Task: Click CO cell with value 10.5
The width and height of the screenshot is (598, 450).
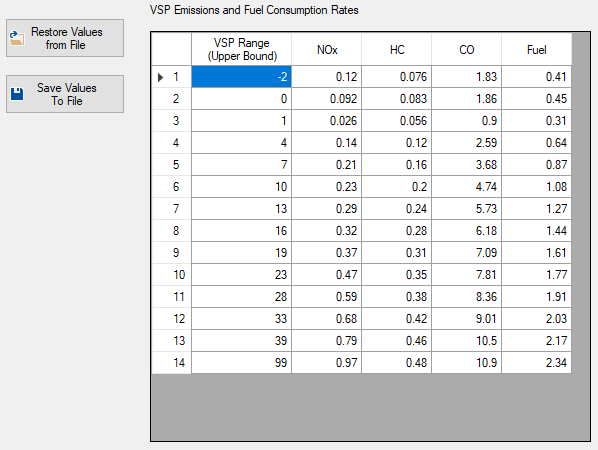Action: coord(466,341)
